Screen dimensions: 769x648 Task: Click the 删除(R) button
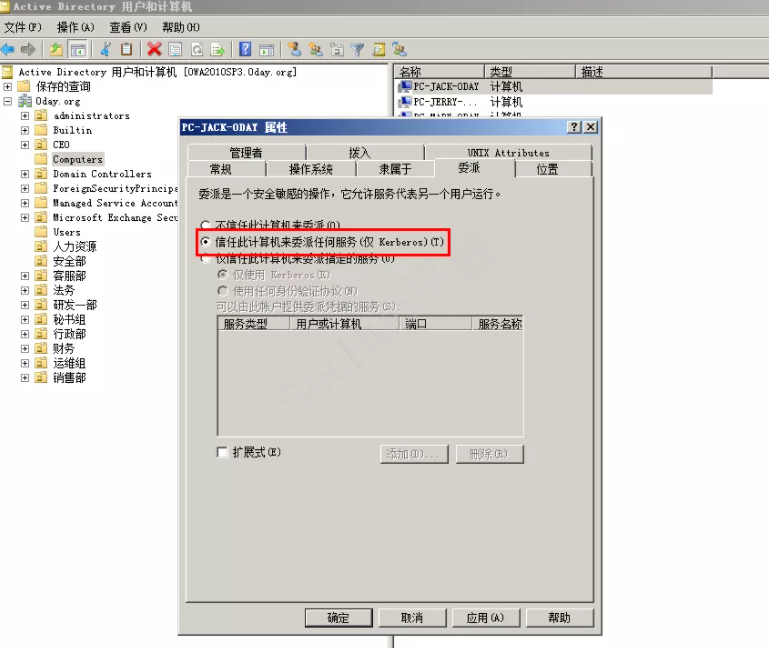click(x=489, y=454)
